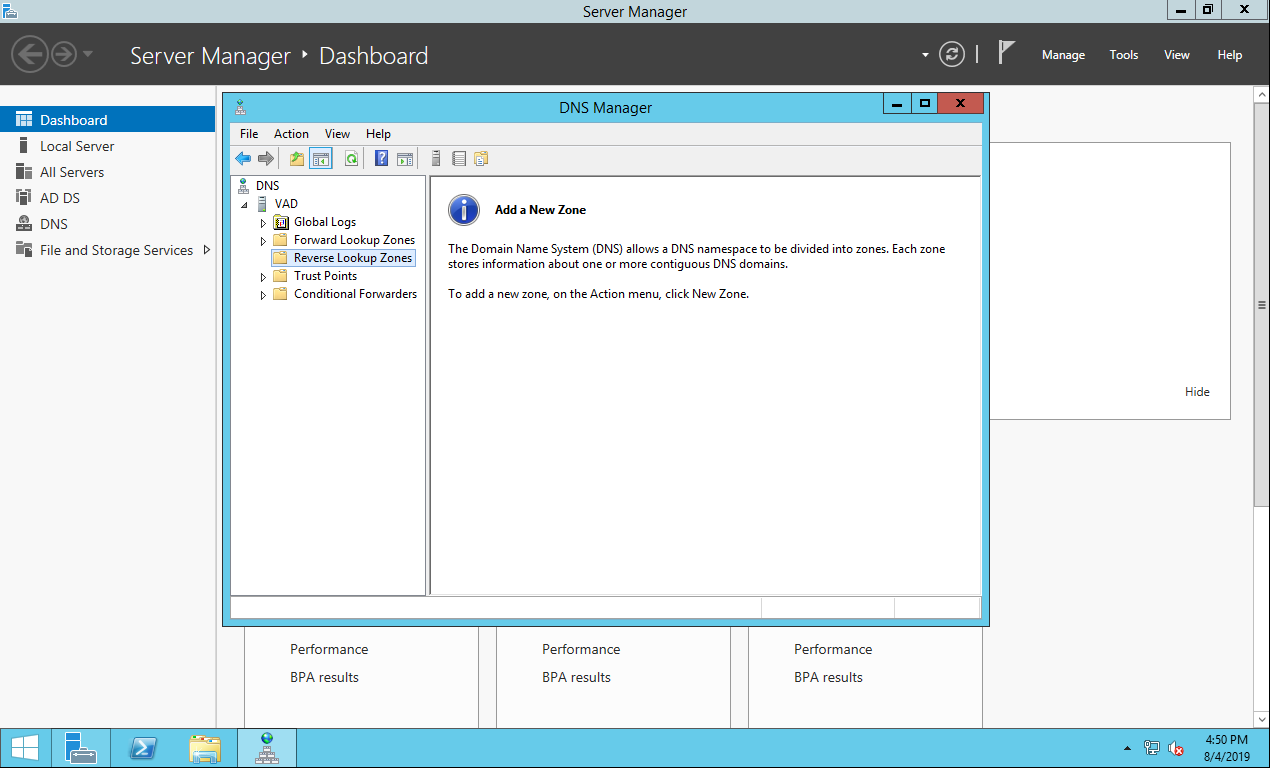The width and height of the screenshot is (1270, 768).
Task: Toggle the Show/Hide Console Tree button
Action: (x=321, y=158)
